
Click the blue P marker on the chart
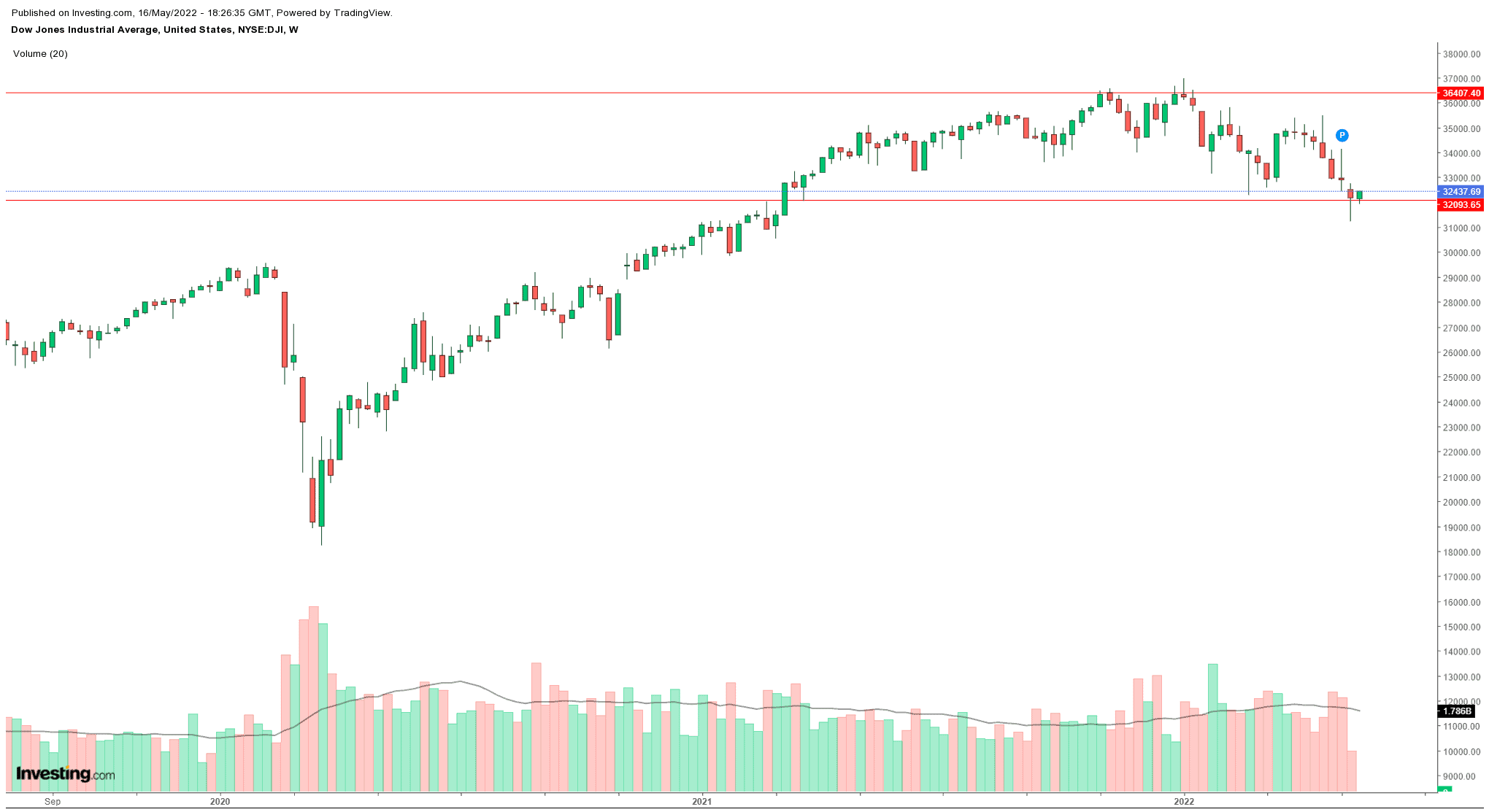coord(1342,135)
